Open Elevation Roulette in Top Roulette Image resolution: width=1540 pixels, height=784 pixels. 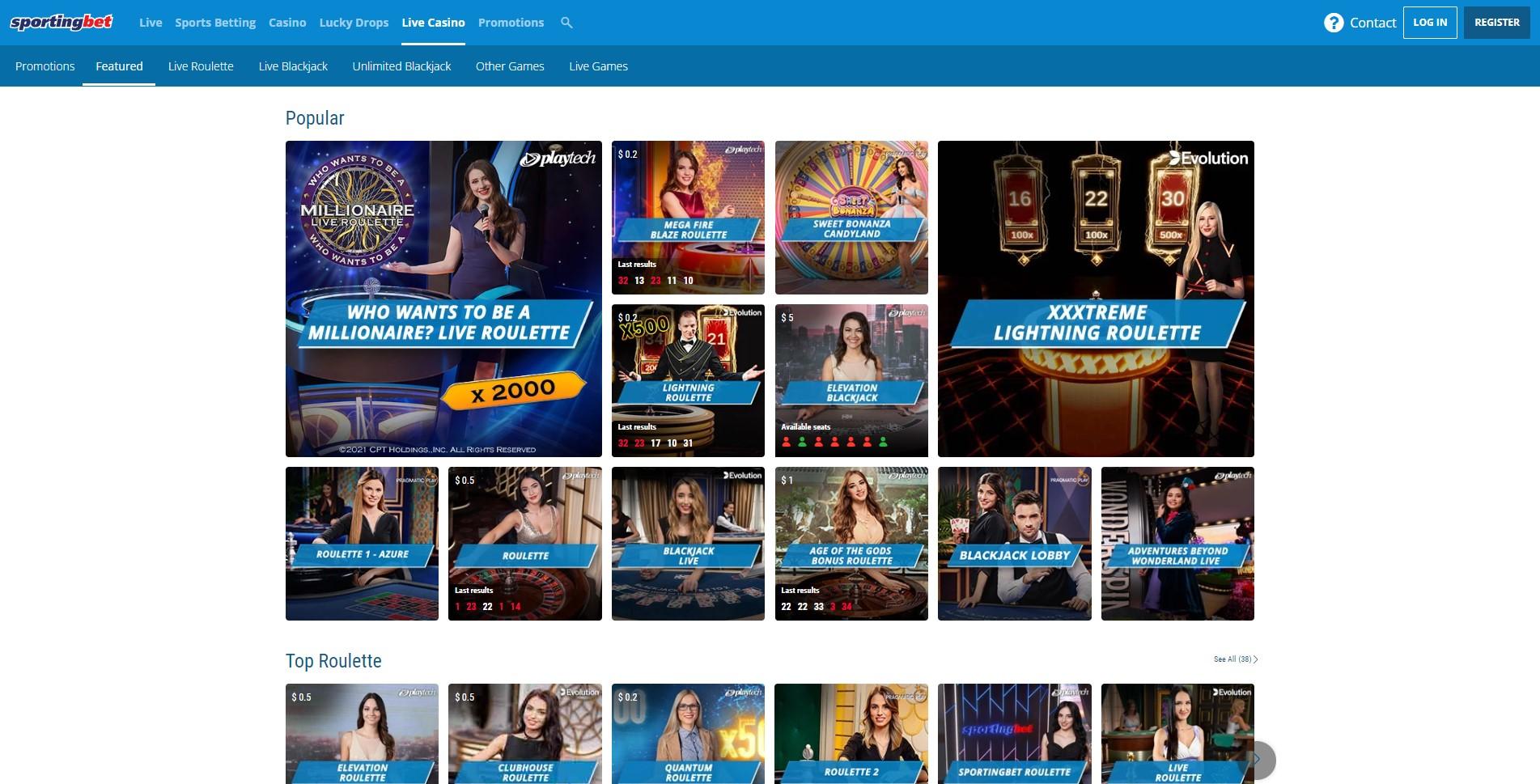click(x=362, y=734)
